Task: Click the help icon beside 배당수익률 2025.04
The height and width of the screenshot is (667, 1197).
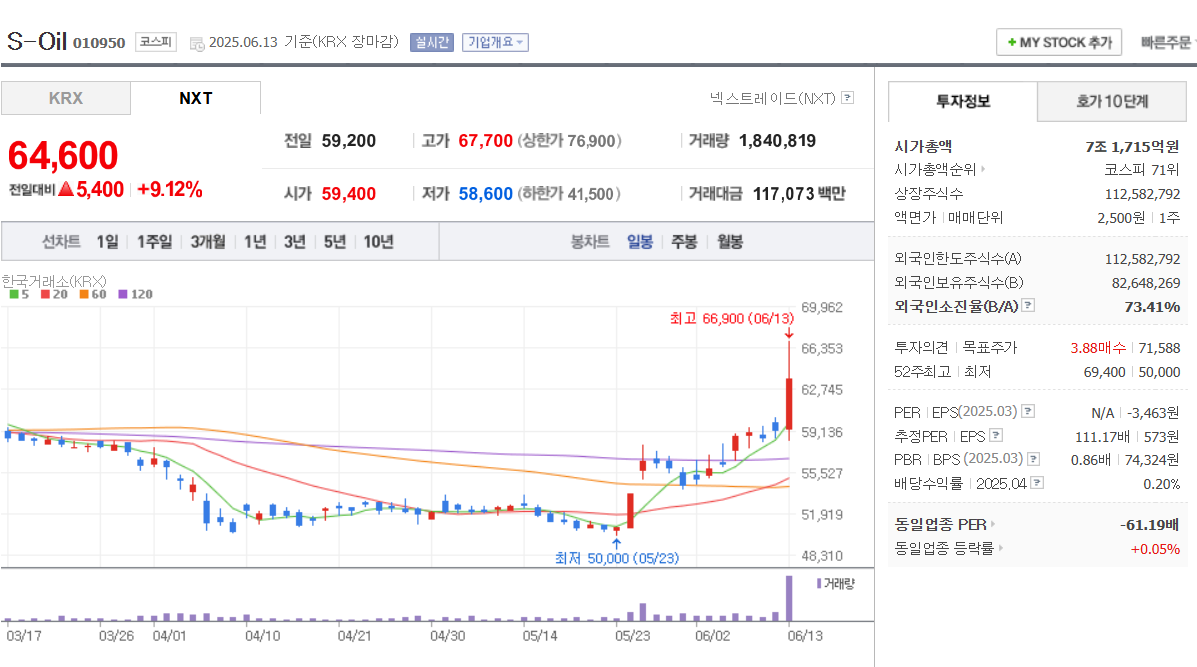Action: click(x=1037, y=482)
